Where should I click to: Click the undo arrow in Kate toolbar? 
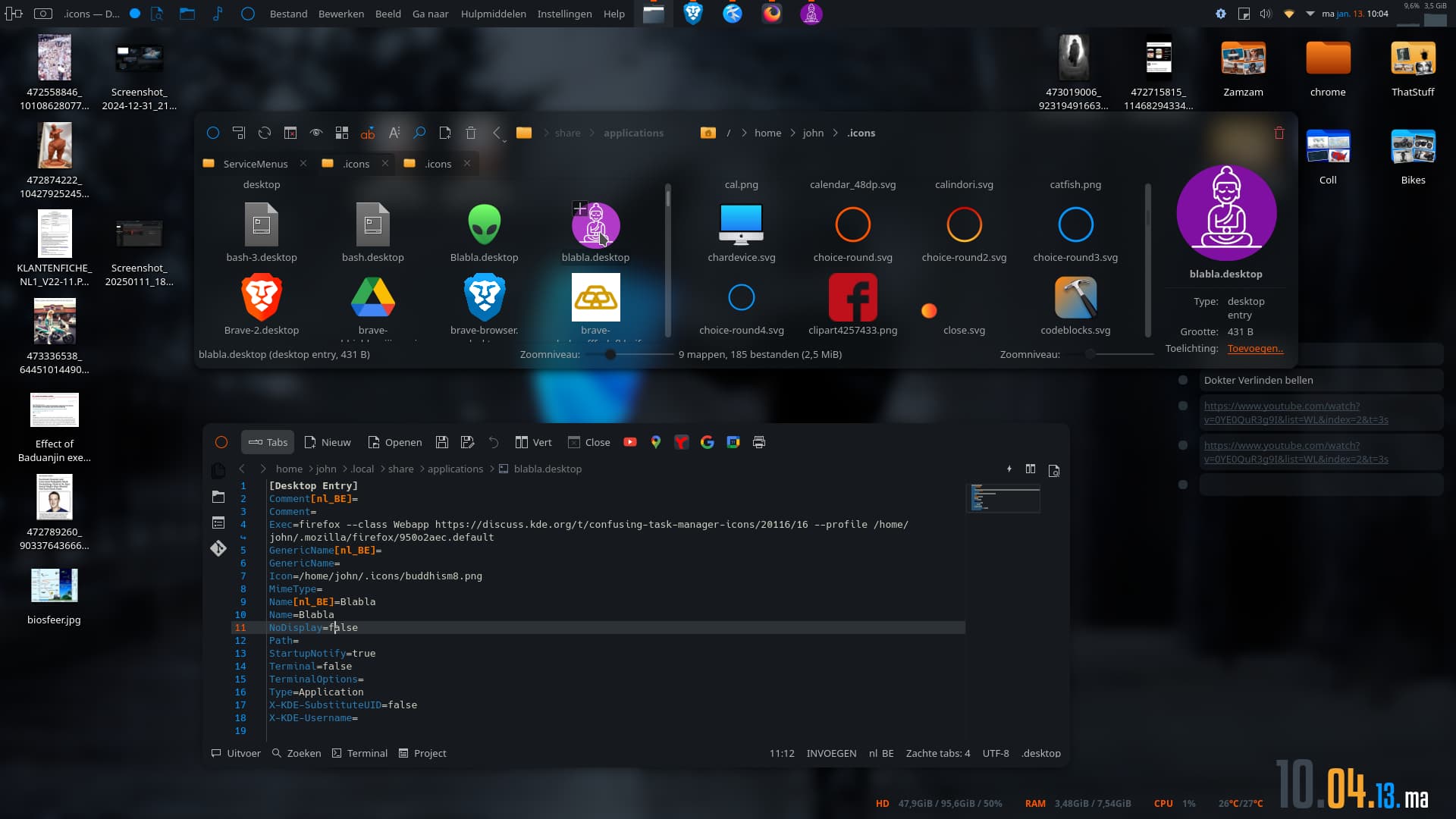pos(493,442)
